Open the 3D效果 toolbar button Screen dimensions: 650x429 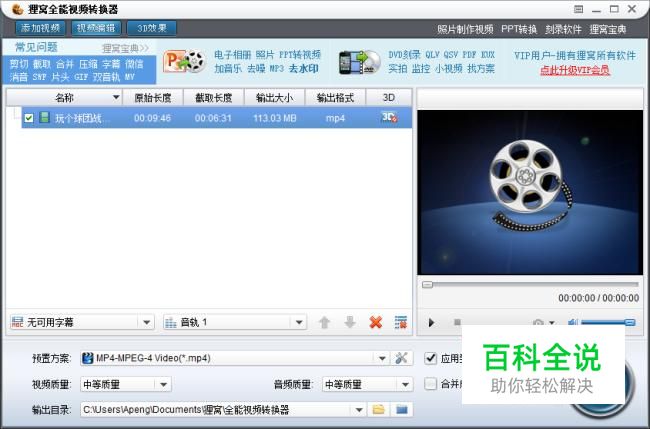152,28
